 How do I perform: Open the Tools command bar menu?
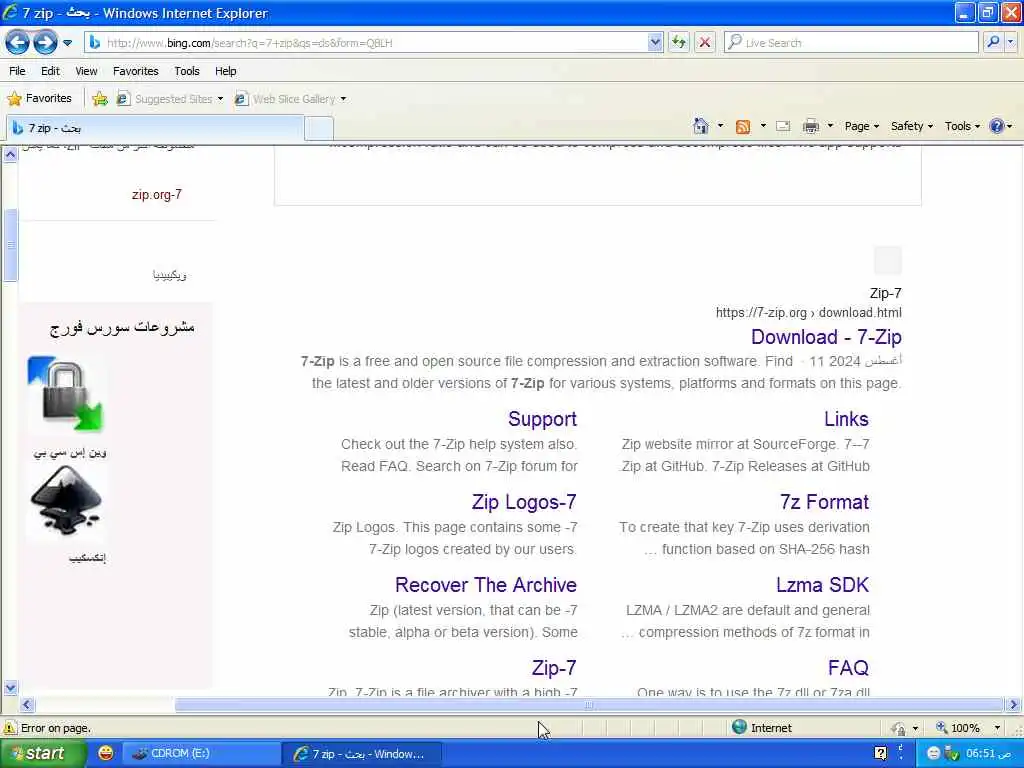962,127
